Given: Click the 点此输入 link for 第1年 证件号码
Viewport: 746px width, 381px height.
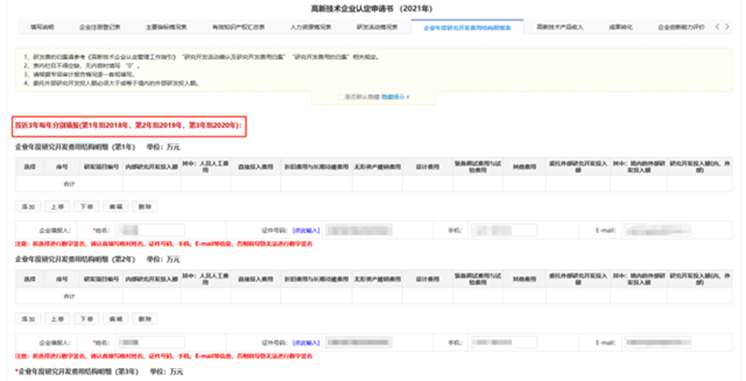Looking at the screenshot, I should tap(306, 230).
